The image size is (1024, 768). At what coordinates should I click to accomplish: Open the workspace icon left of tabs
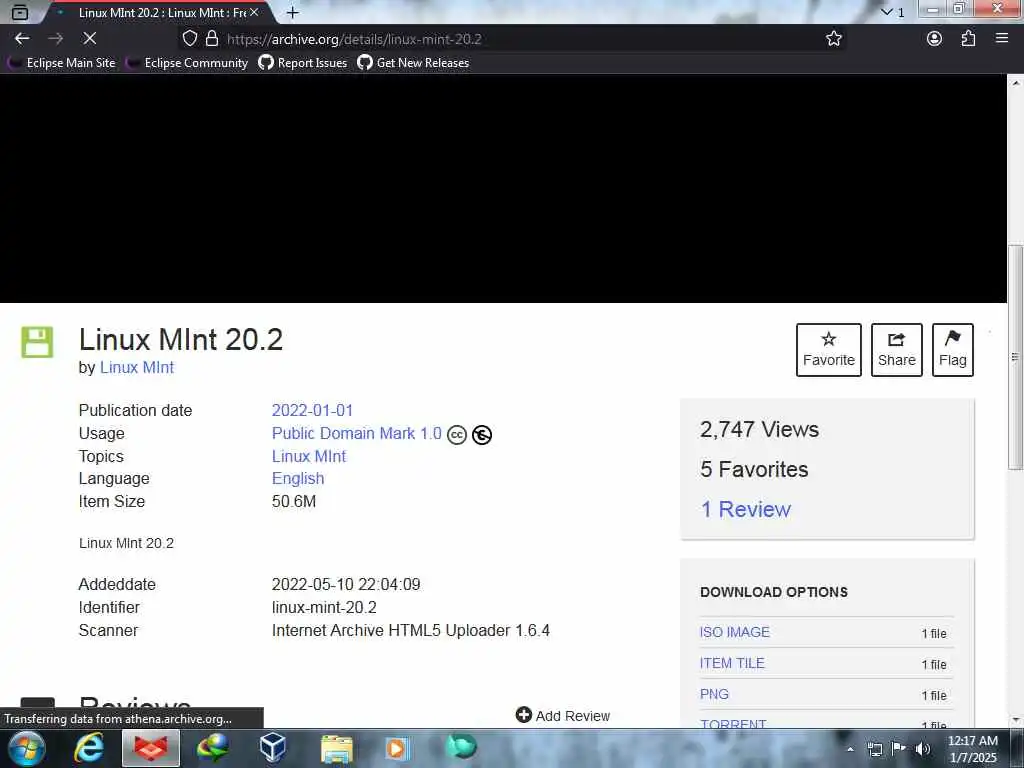(20, 12)
